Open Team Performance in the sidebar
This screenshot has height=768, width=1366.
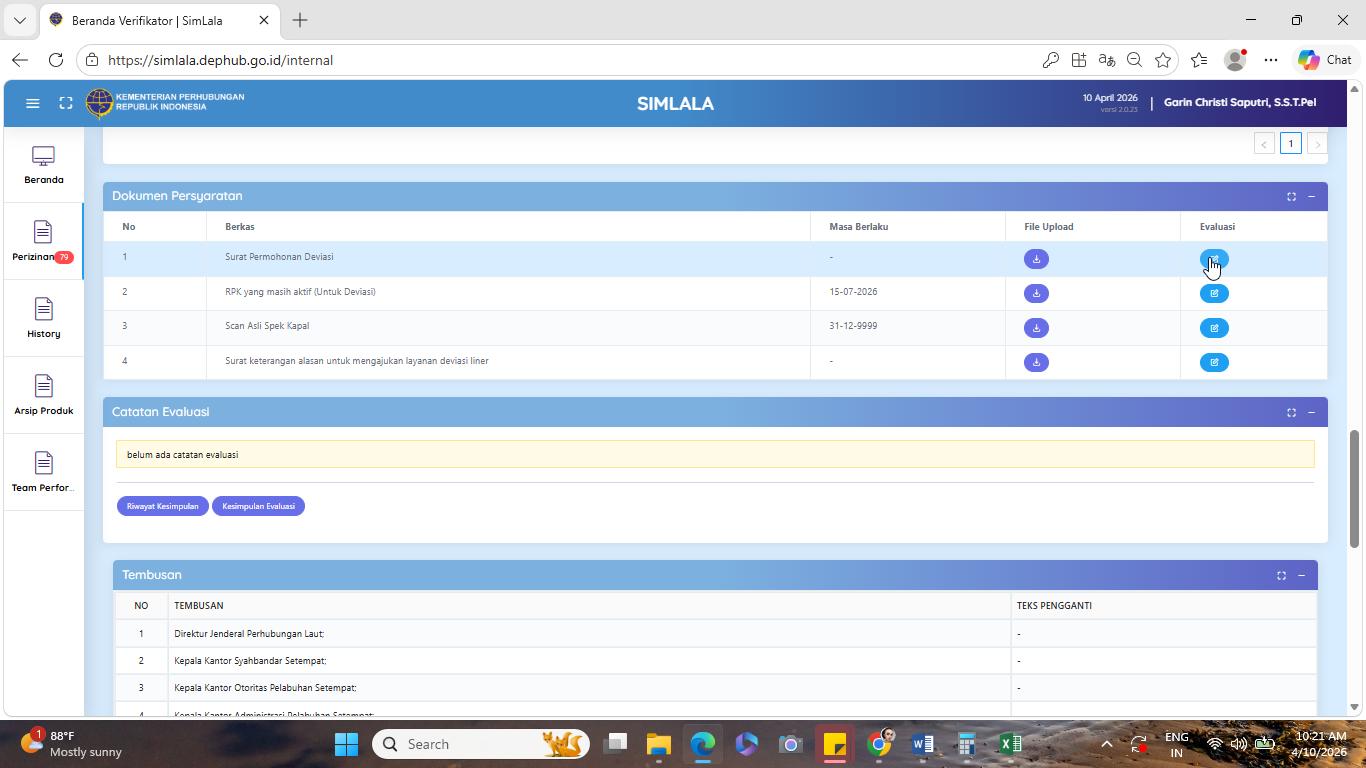click(x=44, y=473)
